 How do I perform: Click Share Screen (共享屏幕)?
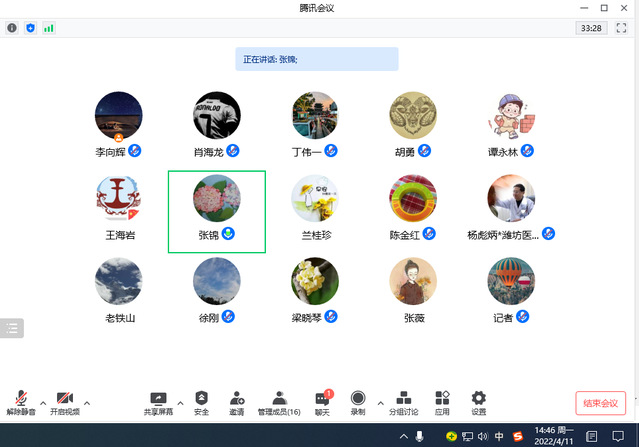158,402
